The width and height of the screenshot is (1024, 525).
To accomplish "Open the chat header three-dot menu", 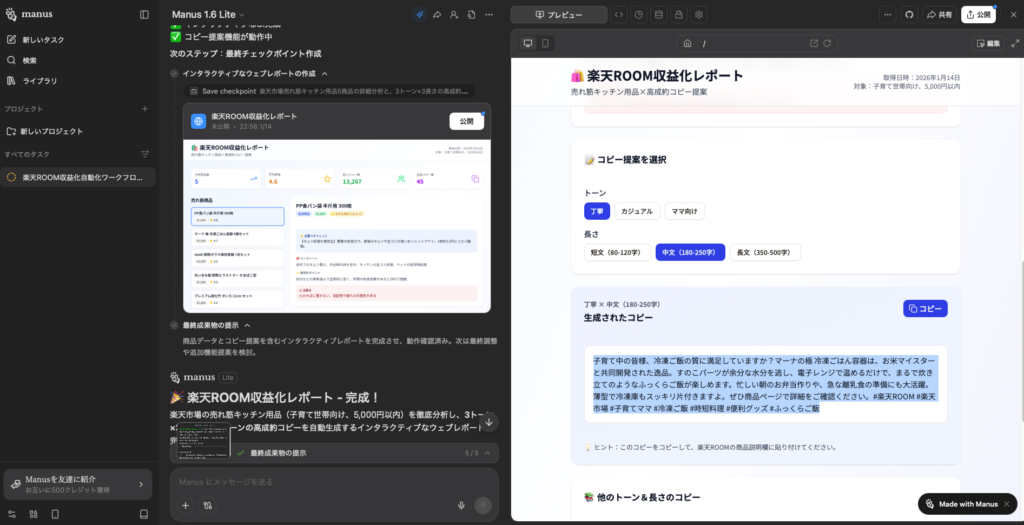I will click(488, 14).
